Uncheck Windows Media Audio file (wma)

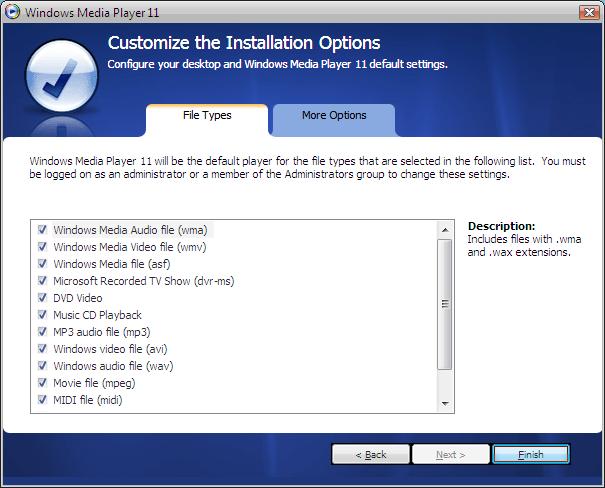[x=42, y=230]
